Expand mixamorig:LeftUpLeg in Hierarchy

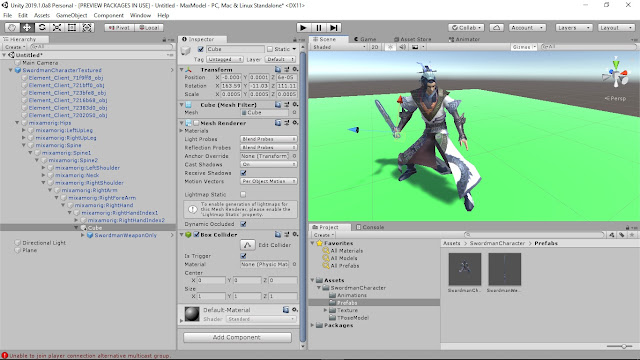[x=24, y=130]
